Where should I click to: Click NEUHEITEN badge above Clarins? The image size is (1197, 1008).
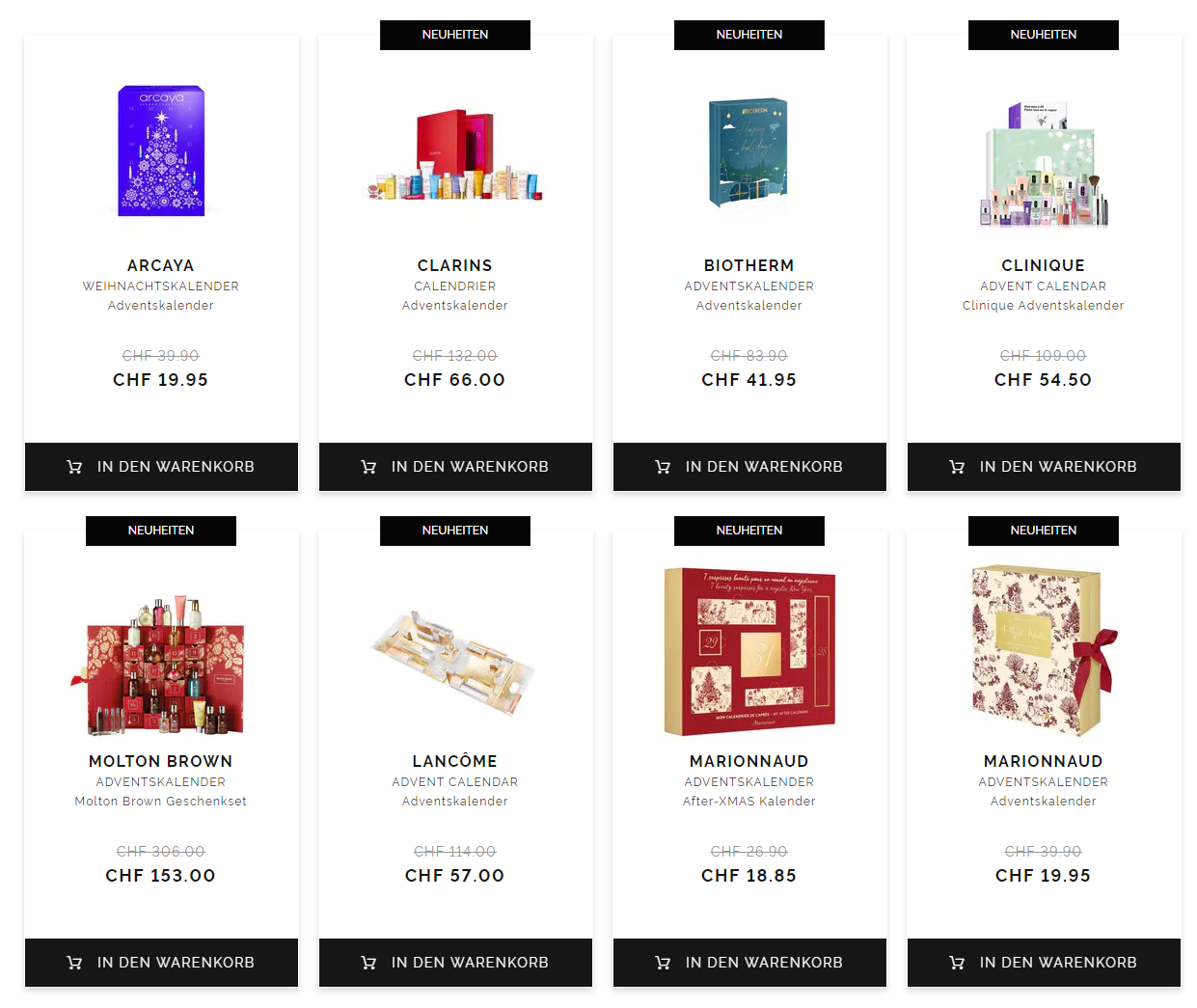click(x=455, y=35)
